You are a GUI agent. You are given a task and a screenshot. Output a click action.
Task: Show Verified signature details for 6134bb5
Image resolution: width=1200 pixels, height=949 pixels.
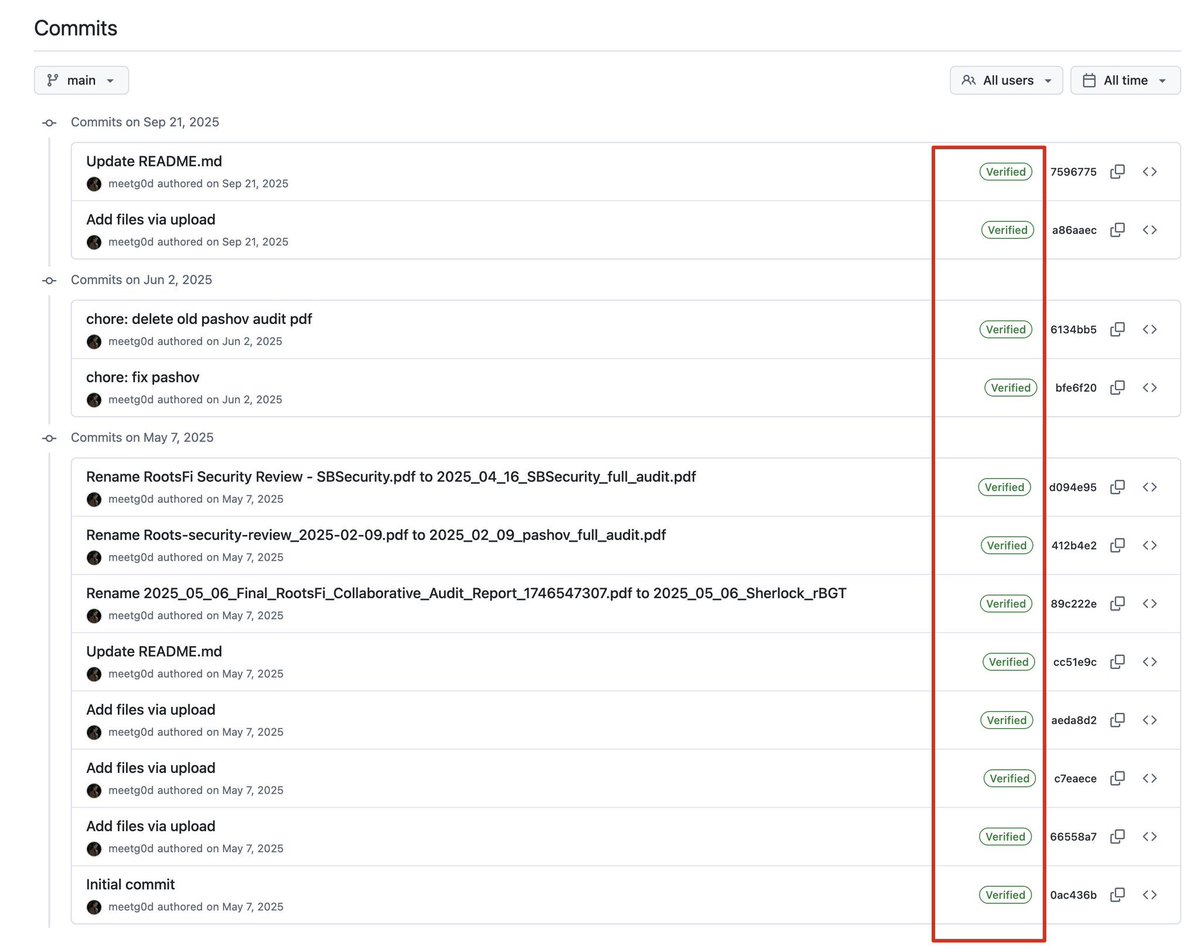1005,329
